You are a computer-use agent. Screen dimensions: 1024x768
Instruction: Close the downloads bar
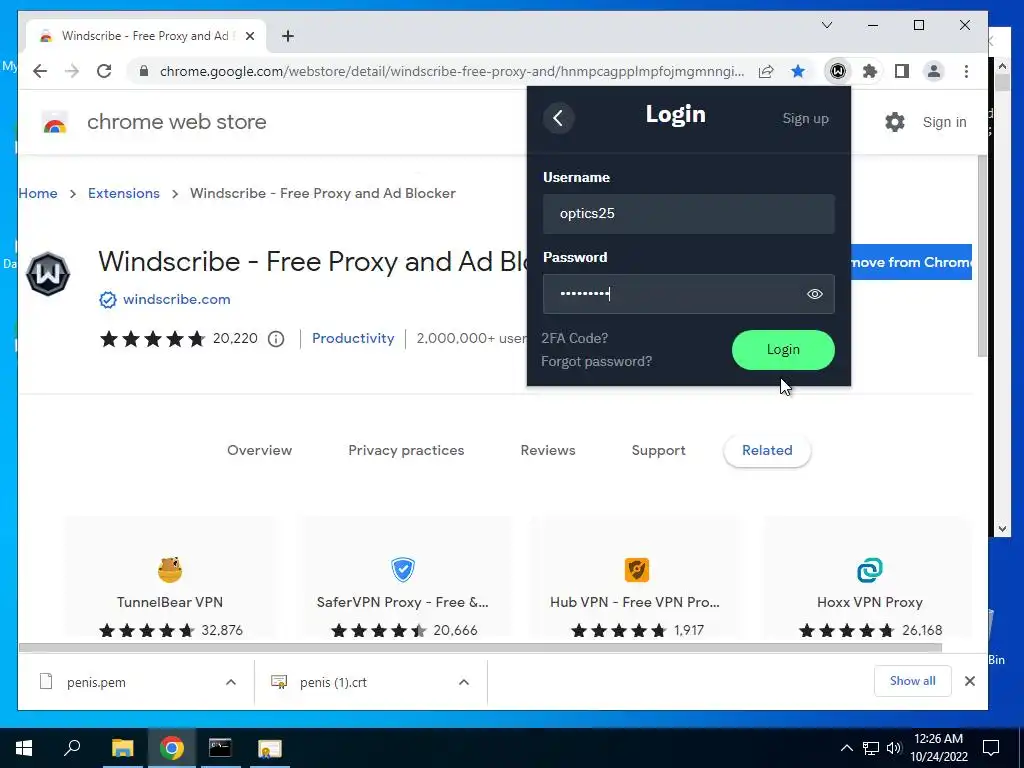coord(970,681)
